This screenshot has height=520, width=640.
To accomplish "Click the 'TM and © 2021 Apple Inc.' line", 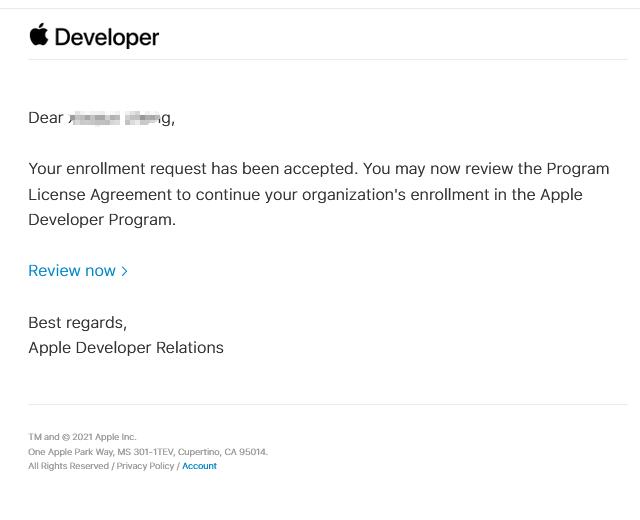I will coord(82,437).
